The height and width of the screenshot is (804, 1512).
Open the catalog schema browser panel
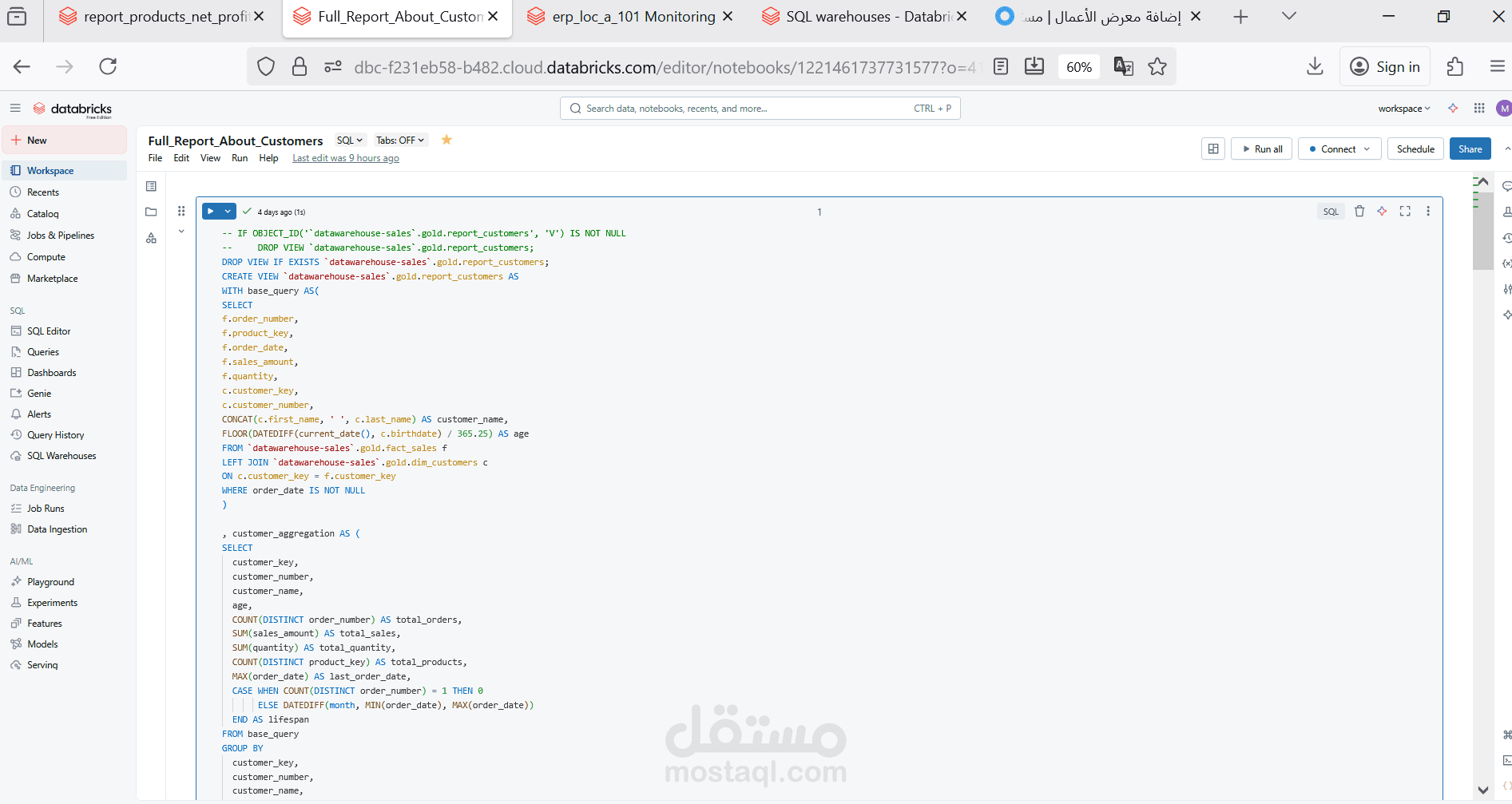151,238
